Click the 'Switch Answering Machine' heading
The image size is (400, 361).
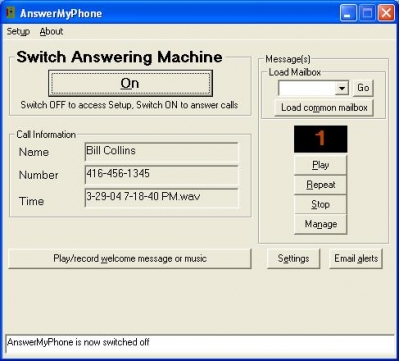(x=119, y=57)
